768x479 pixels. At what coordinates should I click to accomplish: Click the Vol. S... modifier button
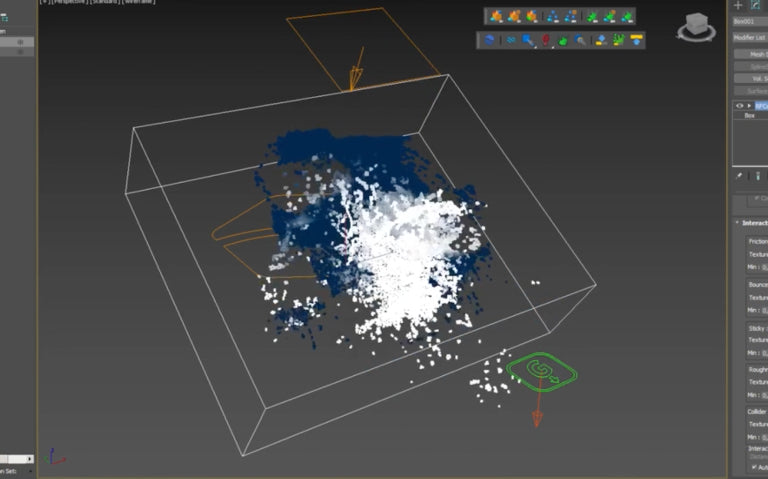[751, 78]
